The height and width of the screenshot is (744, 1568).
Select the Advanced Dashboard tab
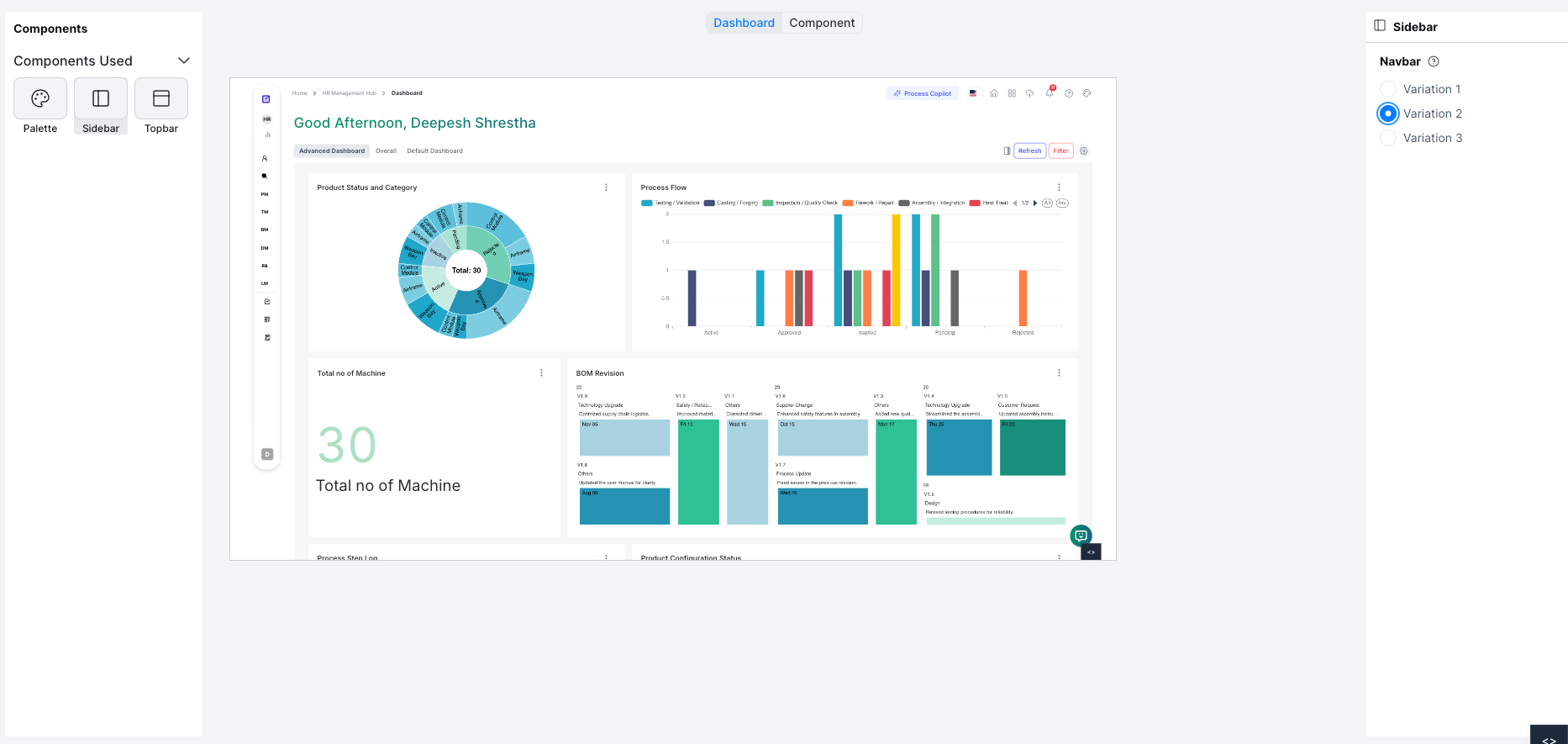click(x=332, y=151)
